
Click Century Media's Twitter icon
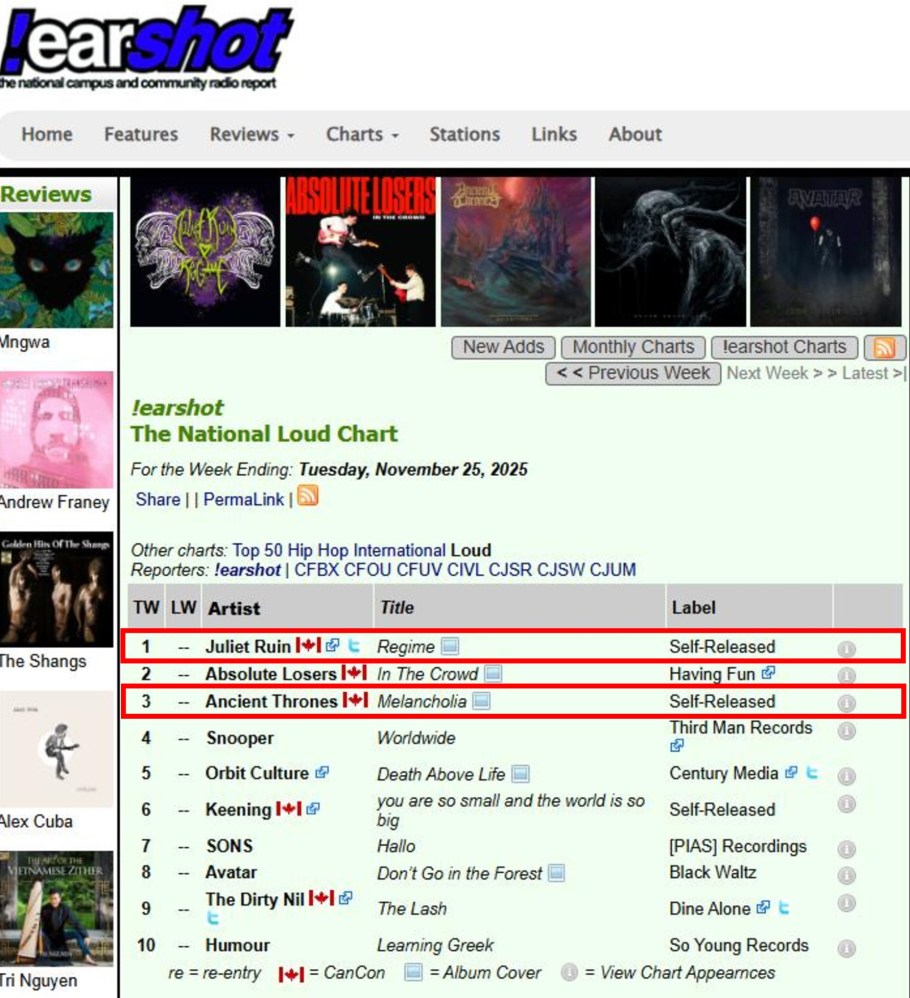[x=811, y=773]
